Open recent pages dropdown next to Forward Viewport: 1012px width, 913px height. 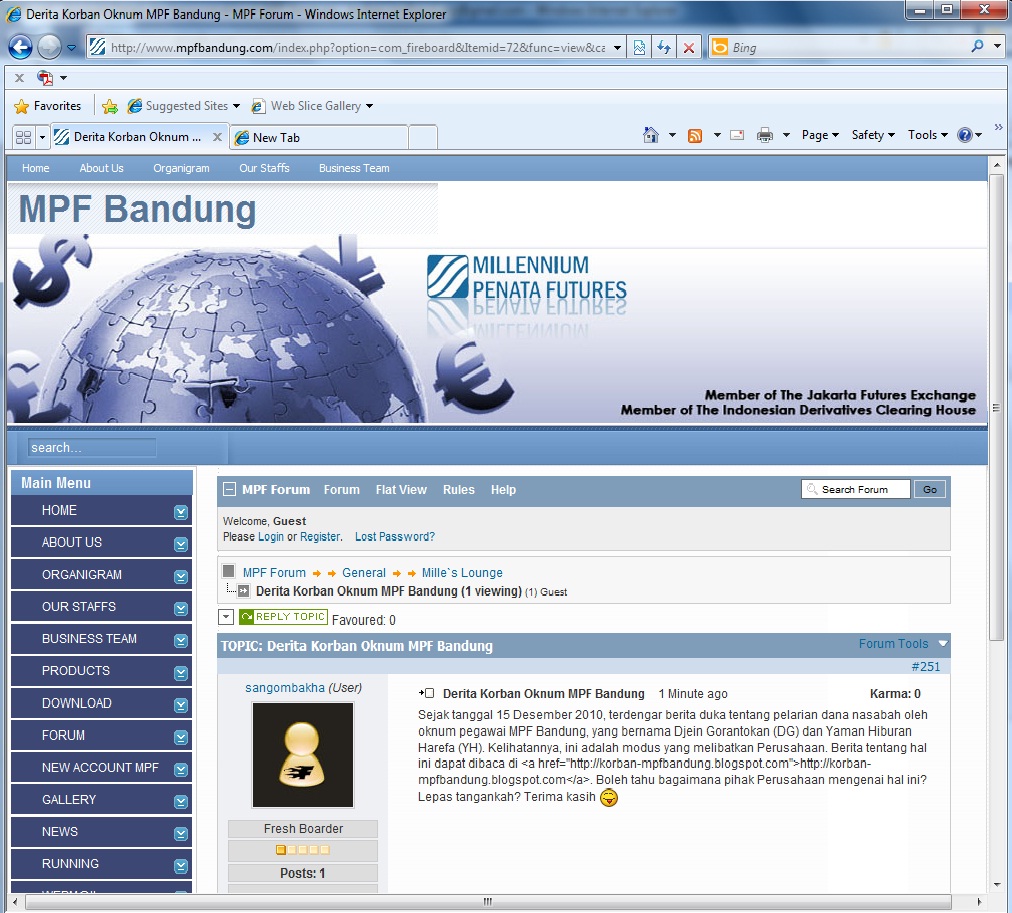71,48
